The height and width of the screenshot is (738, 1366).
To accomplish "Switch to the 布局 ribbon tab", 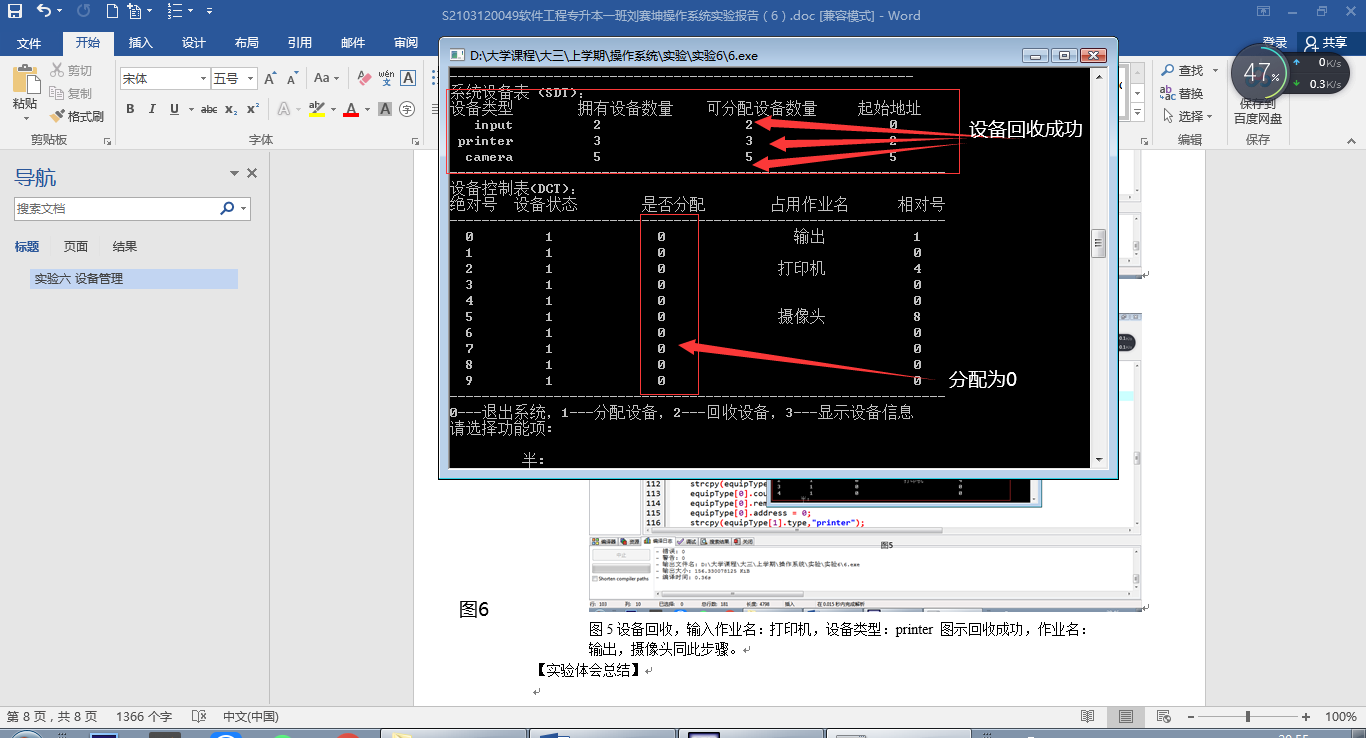I will (x=246, y=43).
